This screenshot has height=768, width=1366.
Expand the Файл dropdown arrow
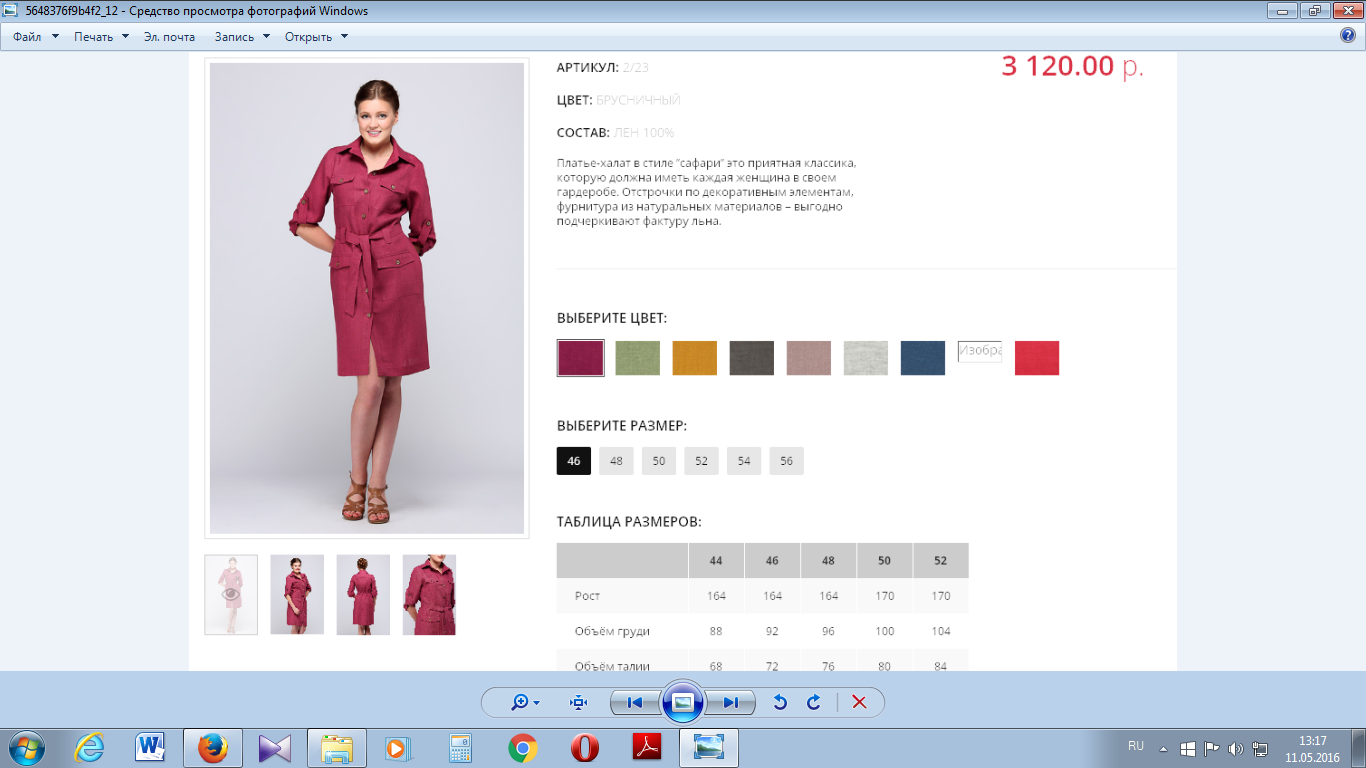pos(55,36)
